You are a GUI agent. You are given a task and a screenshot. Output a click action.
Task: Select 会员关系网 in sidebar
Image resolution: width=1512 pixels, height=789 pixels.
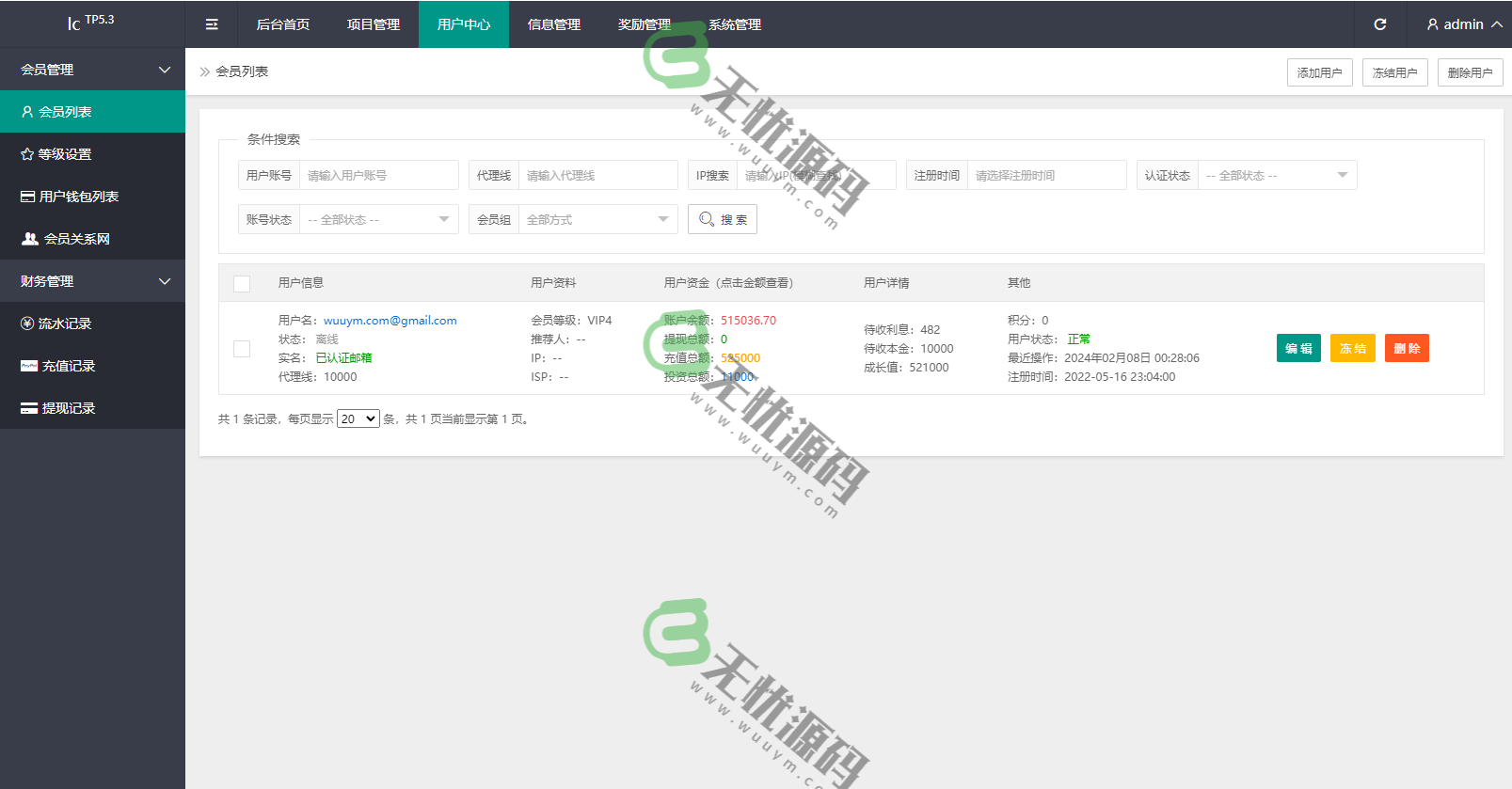[92, 239]
